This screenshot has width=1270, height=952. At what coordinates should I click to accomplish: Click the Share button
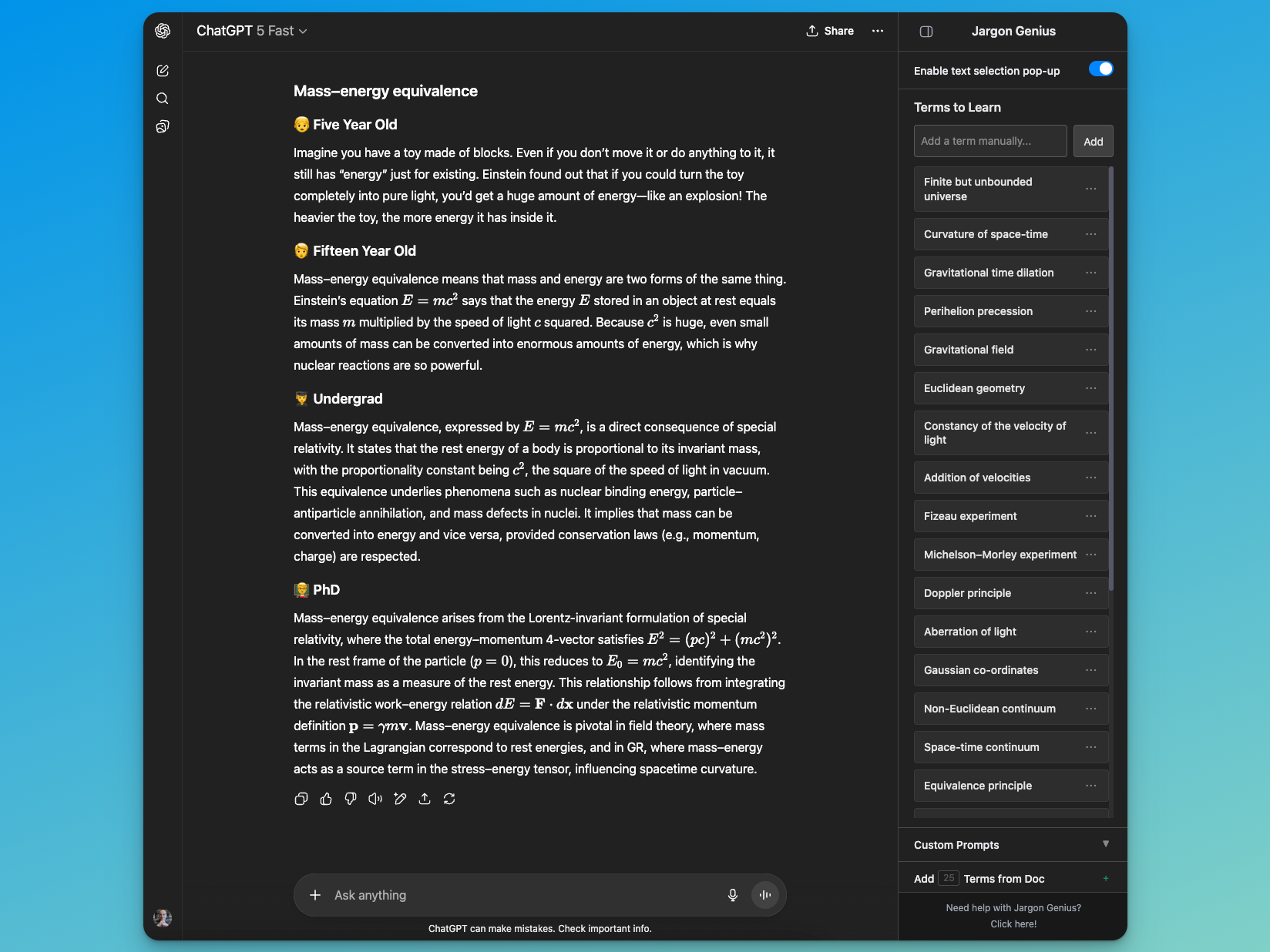pos(830,31)
